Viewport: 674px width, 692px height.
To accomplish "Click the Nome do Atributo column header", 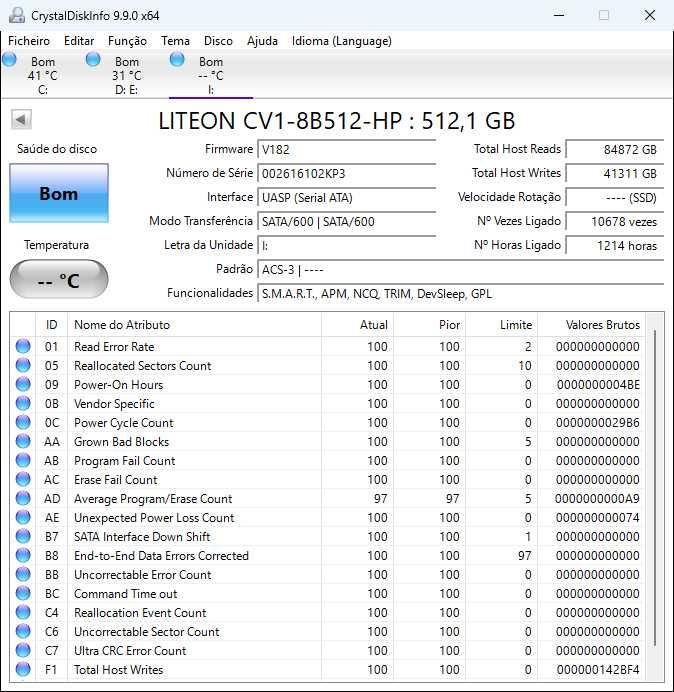I will tap(194, 325).
